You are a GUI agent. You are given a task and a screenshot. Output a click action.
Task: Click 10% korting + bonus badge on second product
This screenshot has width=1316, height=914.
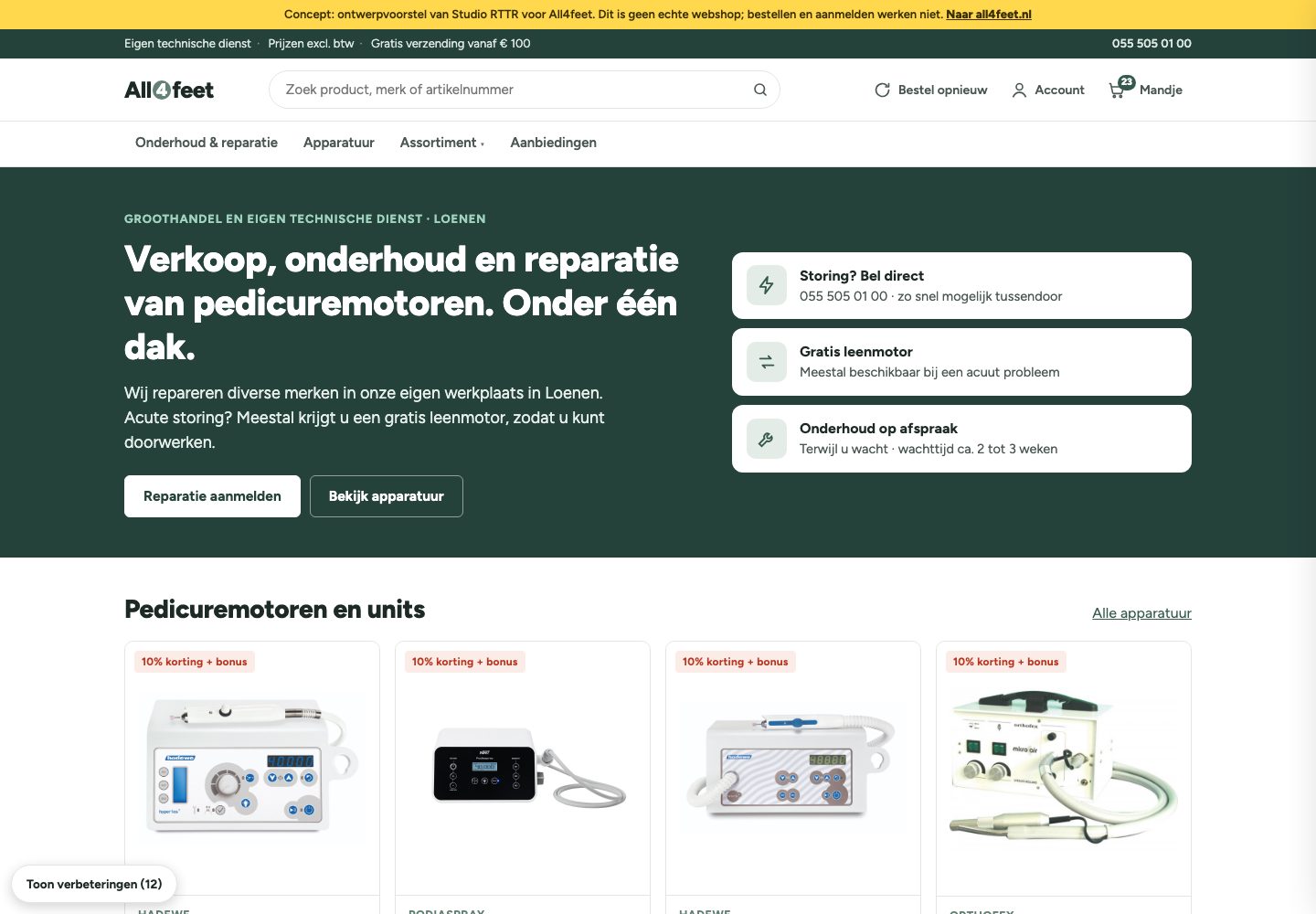(464, 662)
